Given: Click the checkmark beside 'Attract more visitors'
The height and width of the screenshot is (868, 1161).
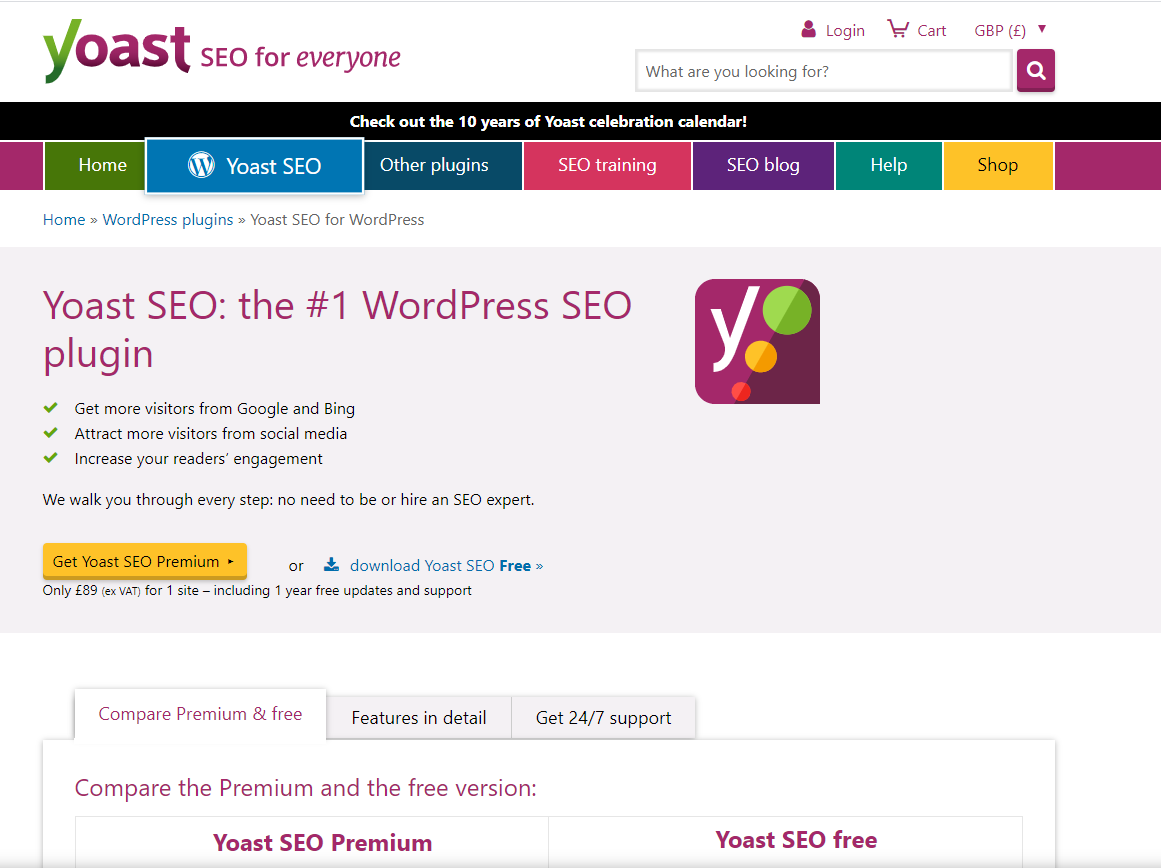Looking at the screenshot, I should tap(50, 433).
